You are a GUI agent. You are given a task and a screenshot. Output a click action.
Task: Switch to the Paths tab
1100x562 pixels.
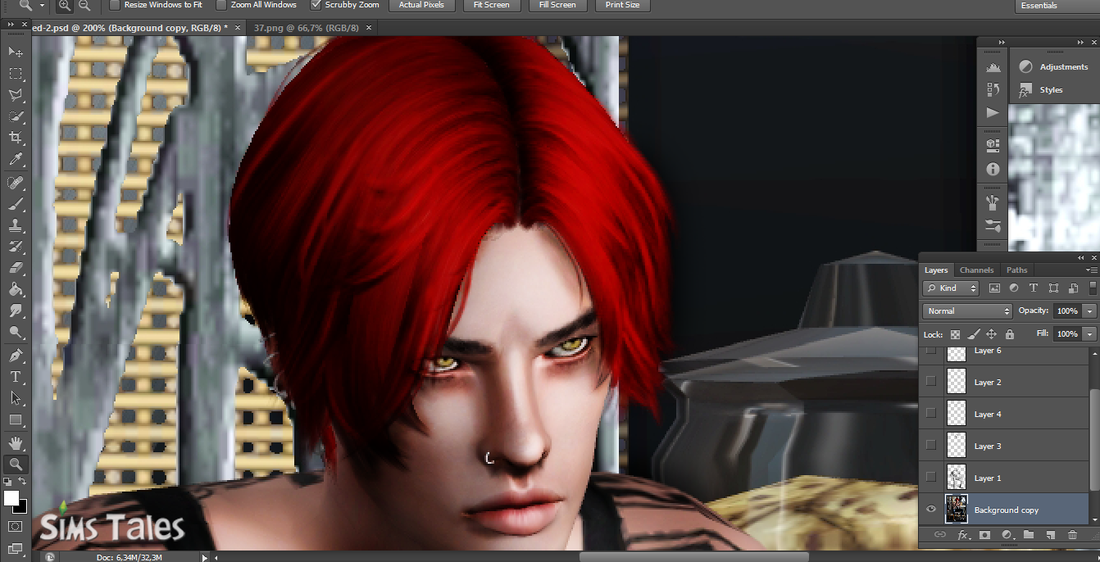click(1017, 270)
